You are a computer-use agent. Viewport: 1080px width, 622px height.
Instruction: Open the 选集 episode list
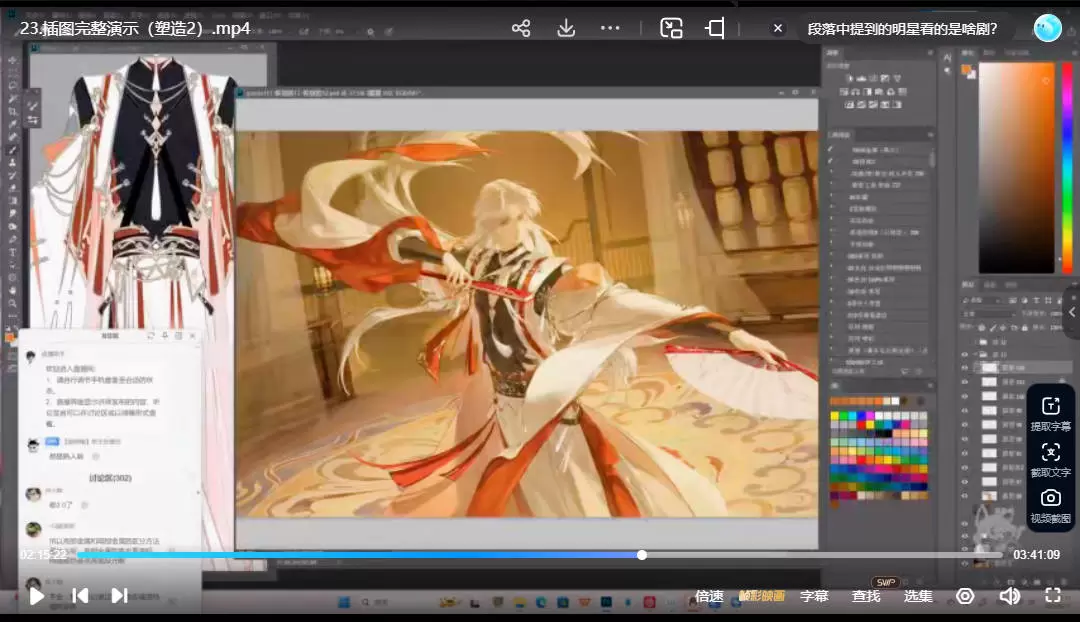[918, 596]
